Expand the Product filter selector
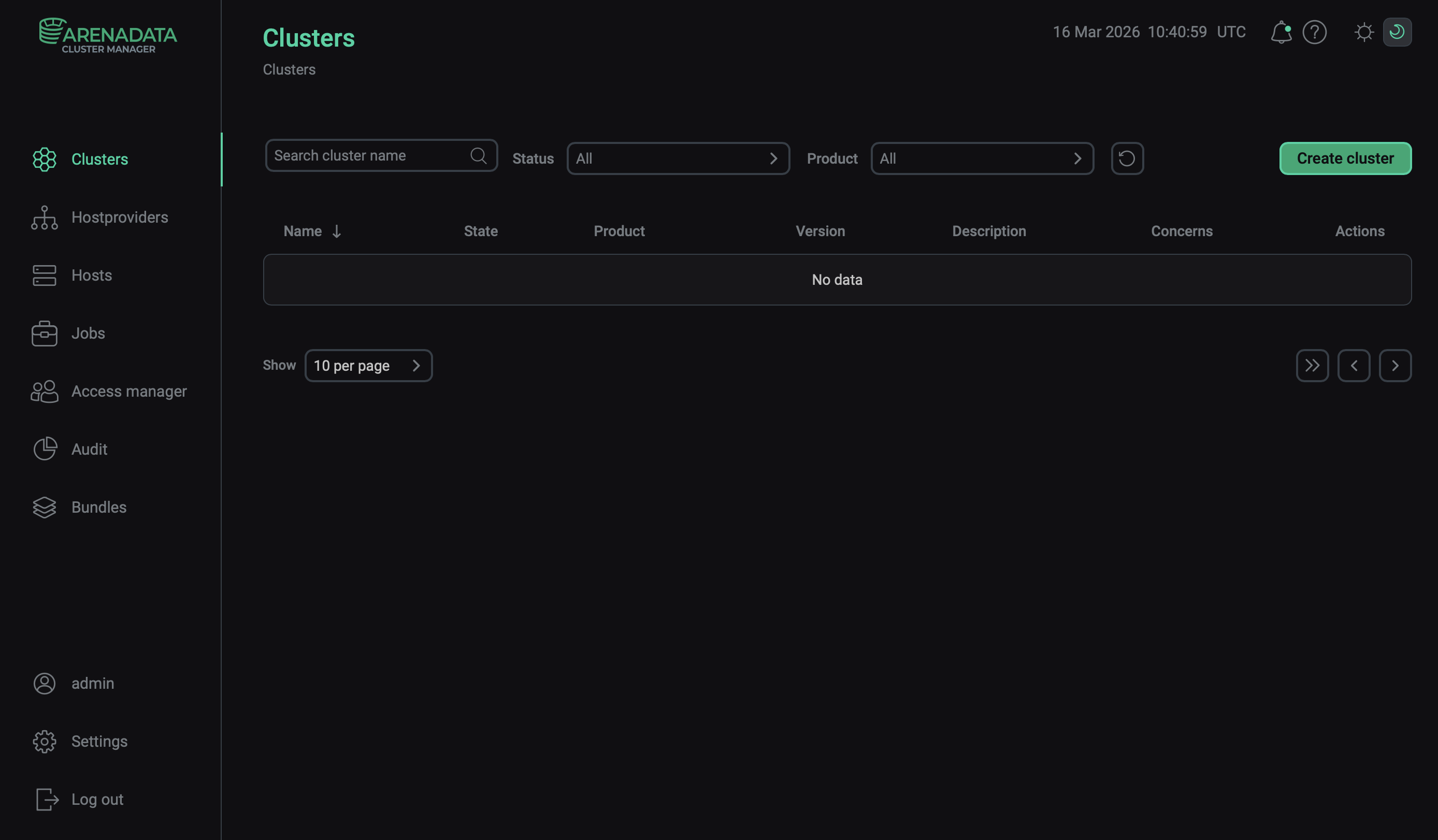The height and width of the screenshot is (840, 1438). coord(982,158)
